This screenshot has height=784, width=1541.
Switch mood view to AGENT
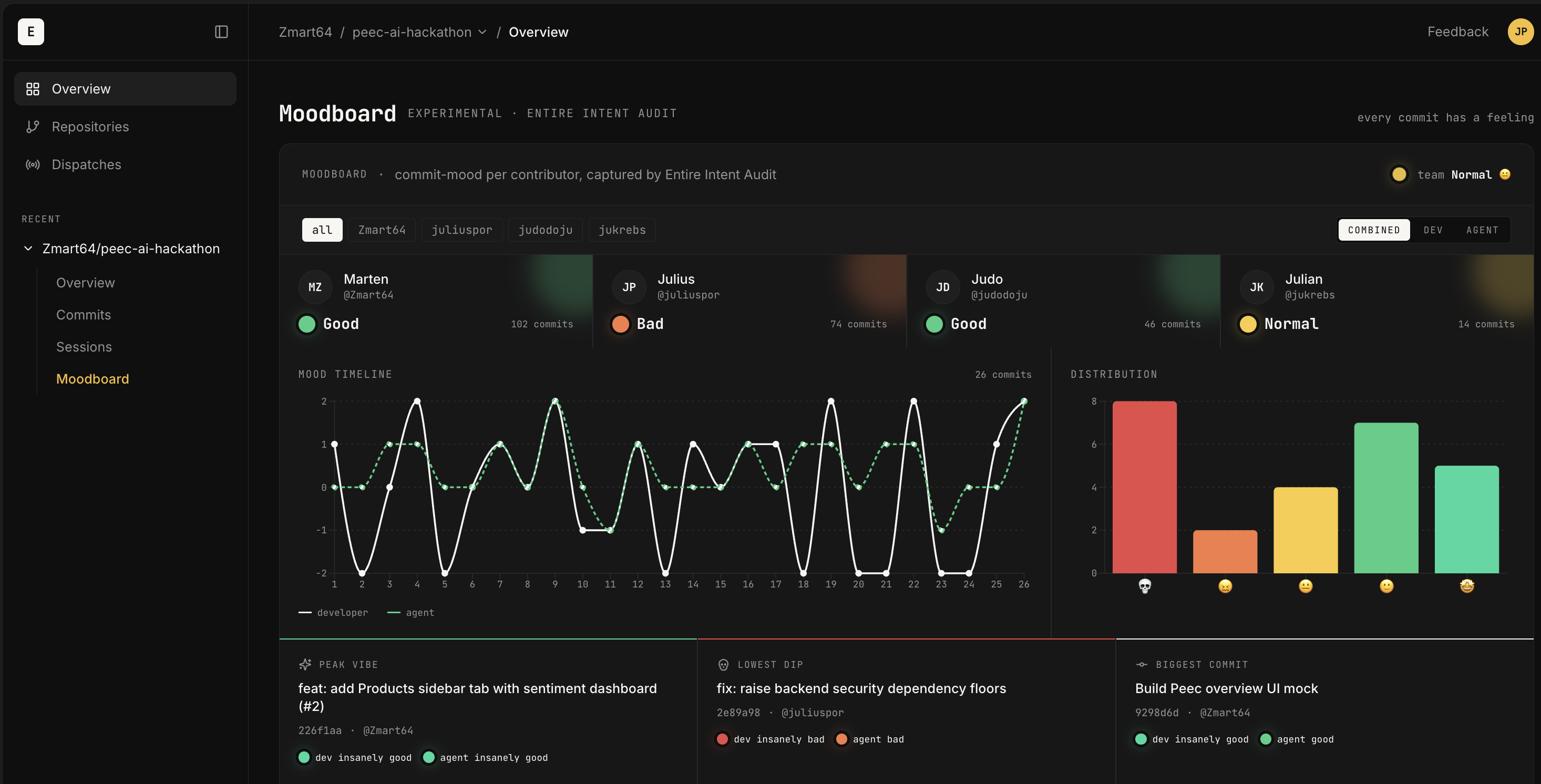coord(1482,230)
